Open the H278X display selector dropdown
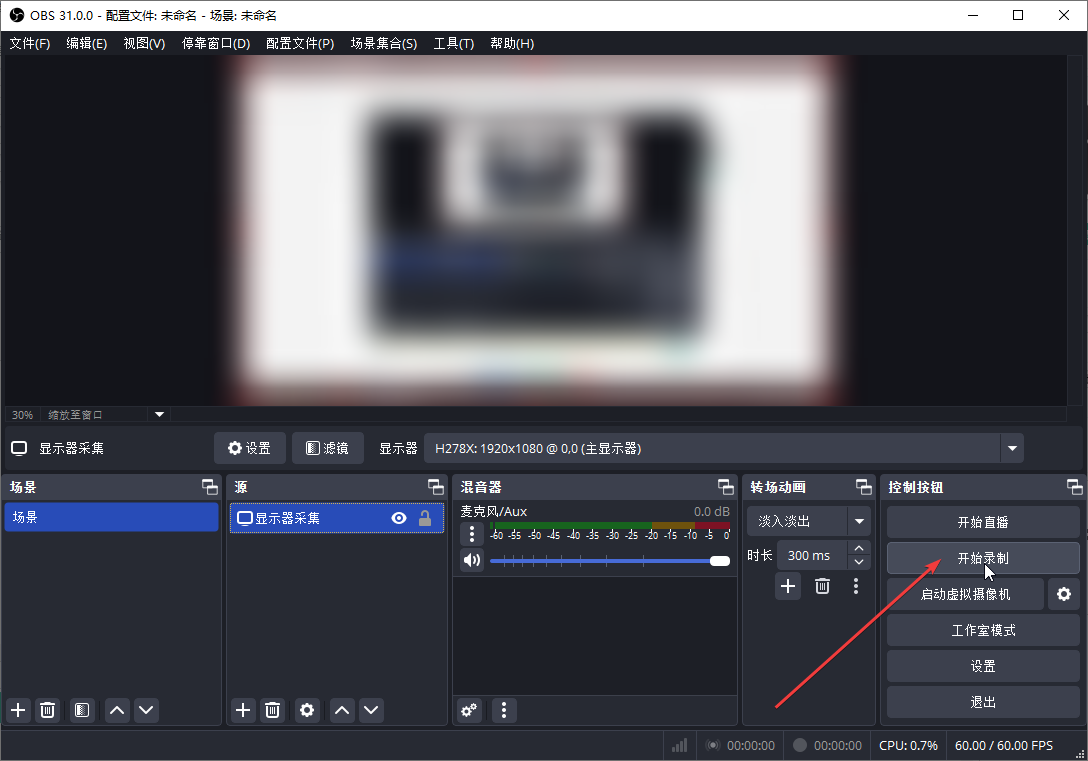The width and height of the screenshot is (1088, 761). [1012, 448]
